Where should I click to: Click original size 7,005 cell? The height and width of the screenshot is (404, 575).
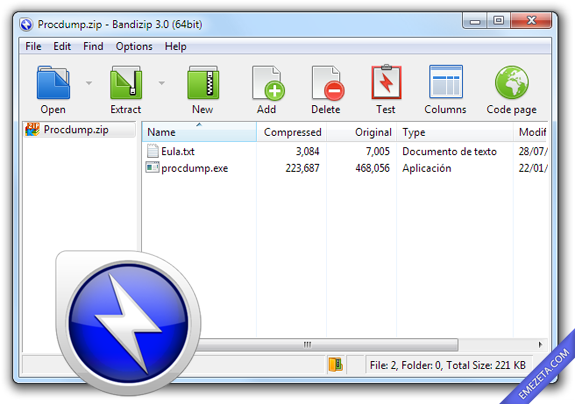click(377, 151)
